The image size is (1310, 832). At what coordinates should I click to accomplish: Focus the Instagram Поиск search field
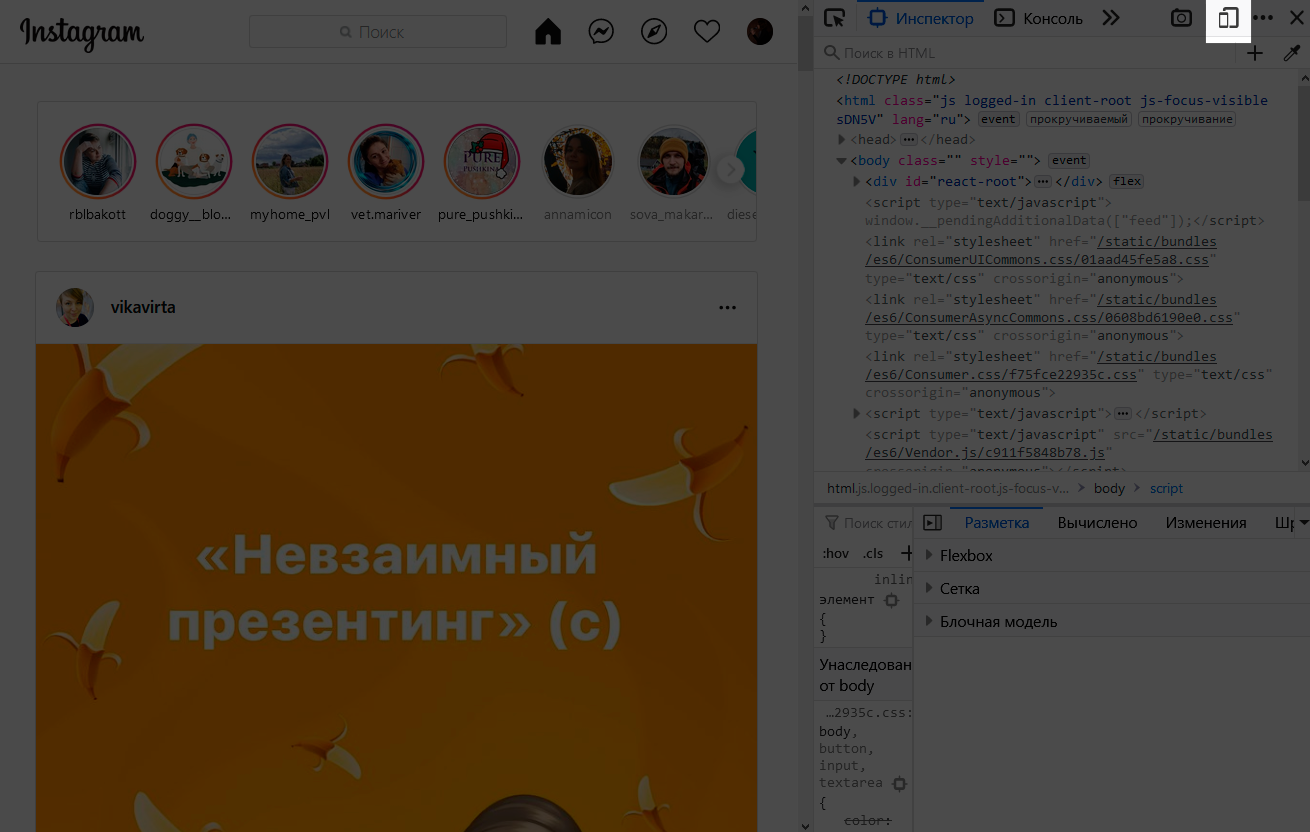click(x=378, y=32)
